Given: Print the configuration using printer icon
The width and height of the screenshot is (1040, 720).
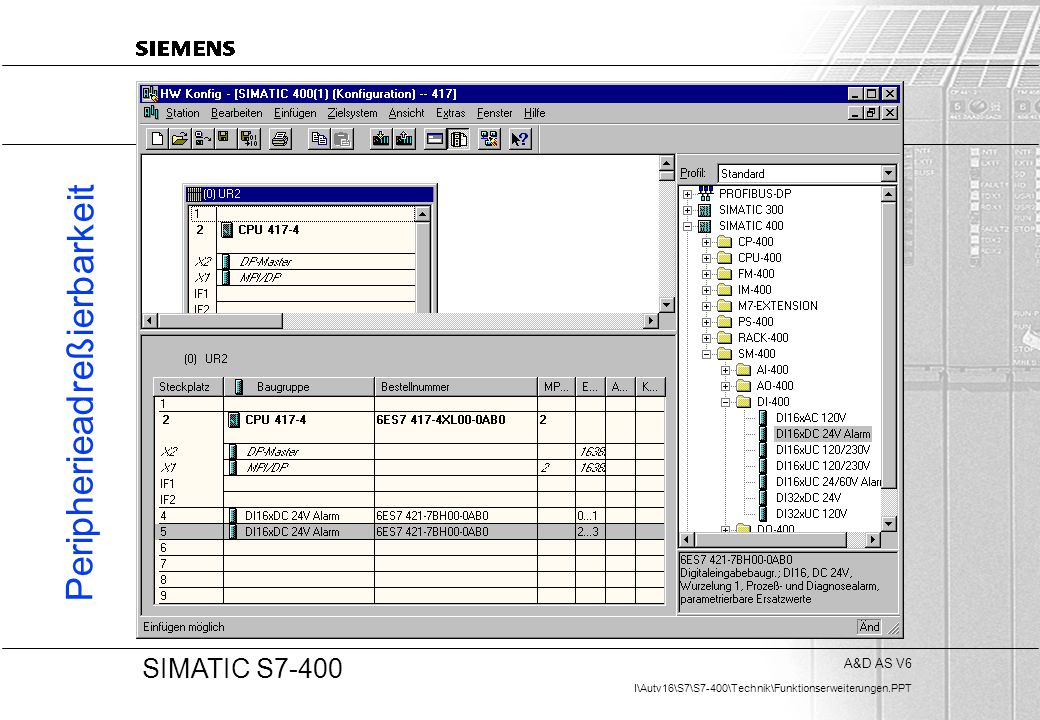Looking at the screenshot, I should (x=281, y=139).
